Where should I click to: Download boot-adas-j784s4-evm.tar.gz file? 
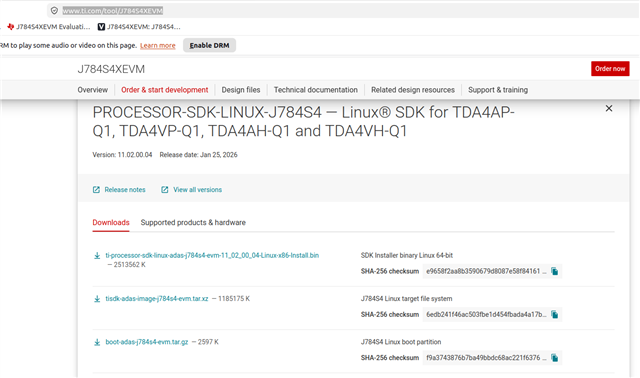[147, 342]
